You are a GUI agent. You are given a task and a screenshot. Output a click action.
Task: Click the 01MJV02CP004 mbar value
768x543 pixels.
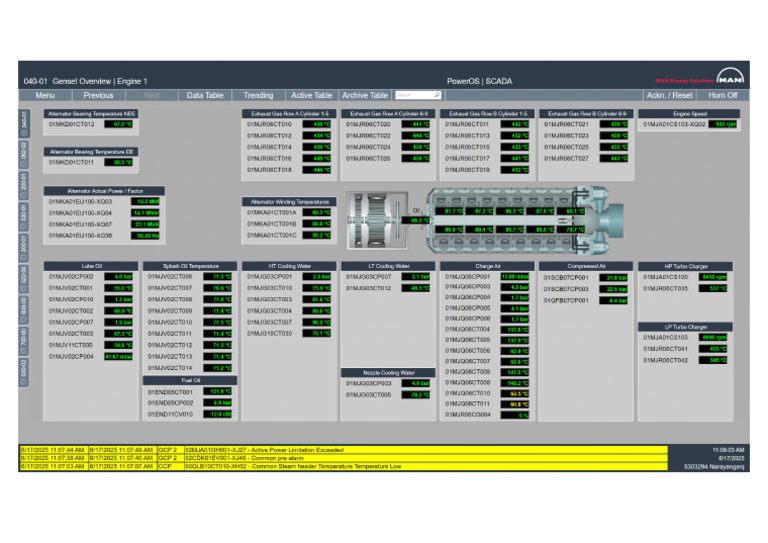pyautogui.click(x=119, y=356)
